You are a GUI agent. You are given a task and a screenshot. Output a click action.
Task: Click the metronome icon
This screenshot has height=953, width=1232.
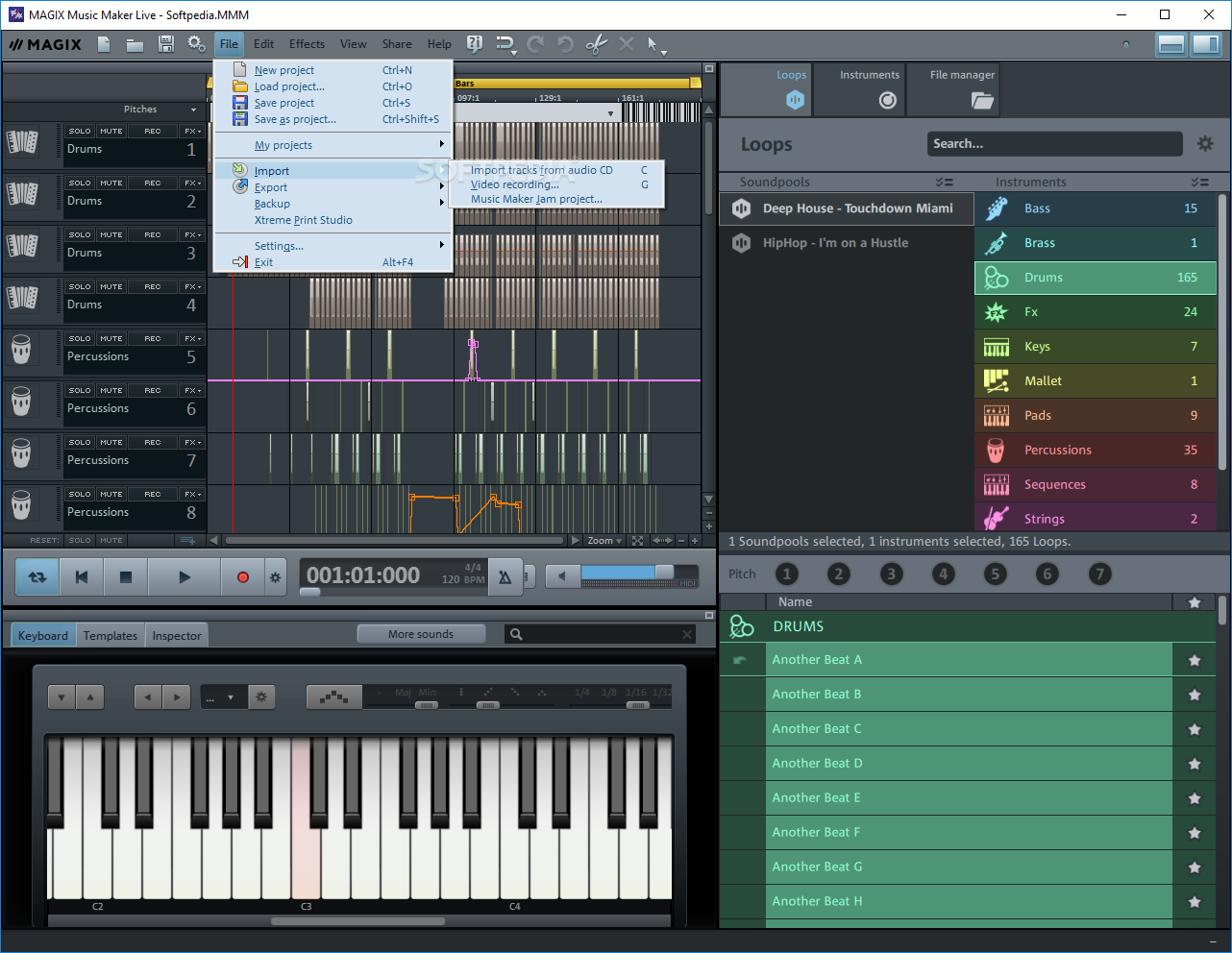pos(505,577)
